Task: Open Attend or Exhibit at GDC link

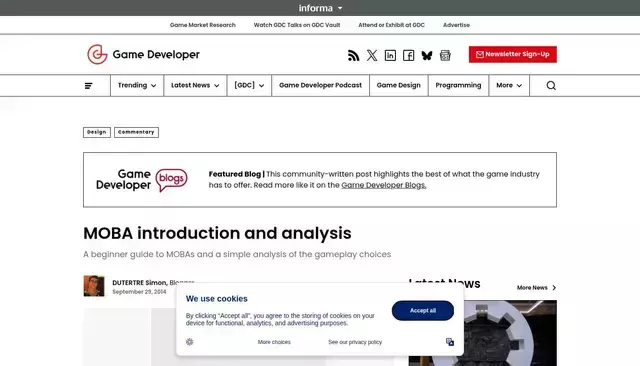Action: pyautogui.click(x=391, y=25)
